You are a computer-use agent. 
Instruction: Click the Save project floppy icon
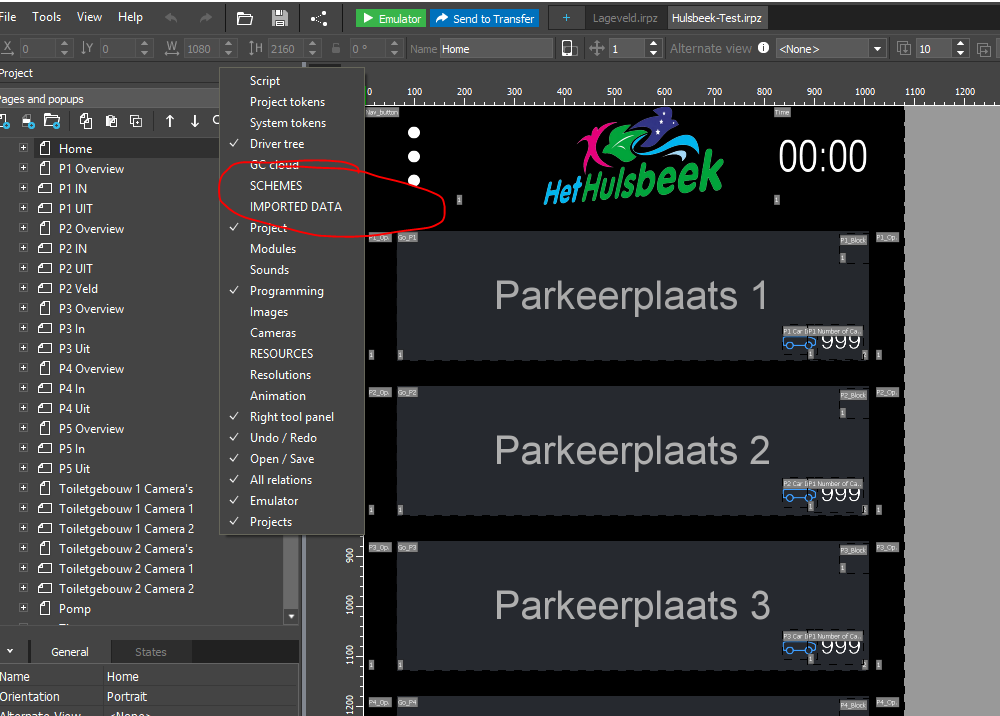[x=279, y=18]
